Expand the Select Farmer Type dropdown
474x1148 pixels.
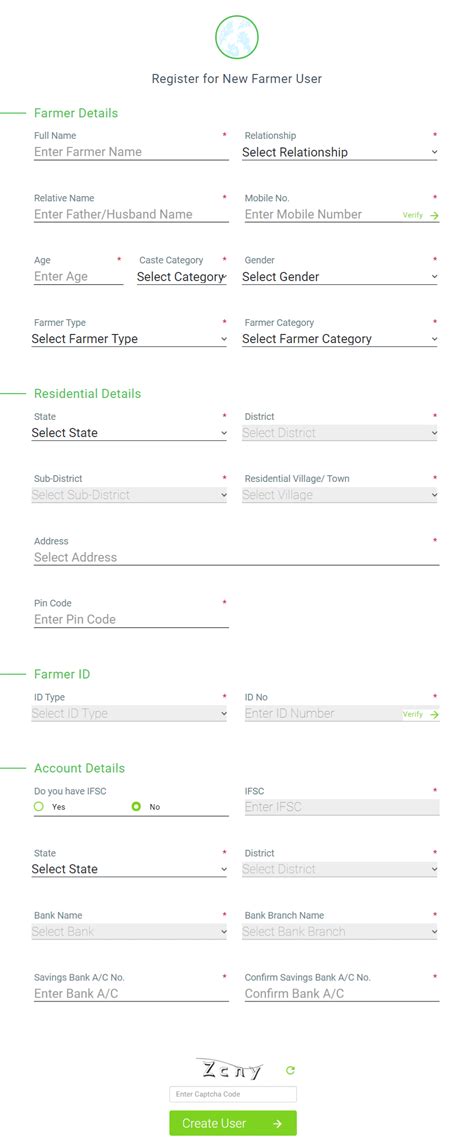tap(130, 339)
